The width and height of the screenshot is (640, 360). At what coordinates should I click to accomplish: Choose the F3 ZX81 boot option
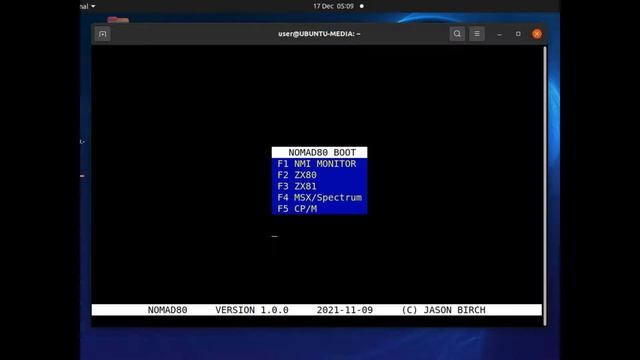click(320, 186)
